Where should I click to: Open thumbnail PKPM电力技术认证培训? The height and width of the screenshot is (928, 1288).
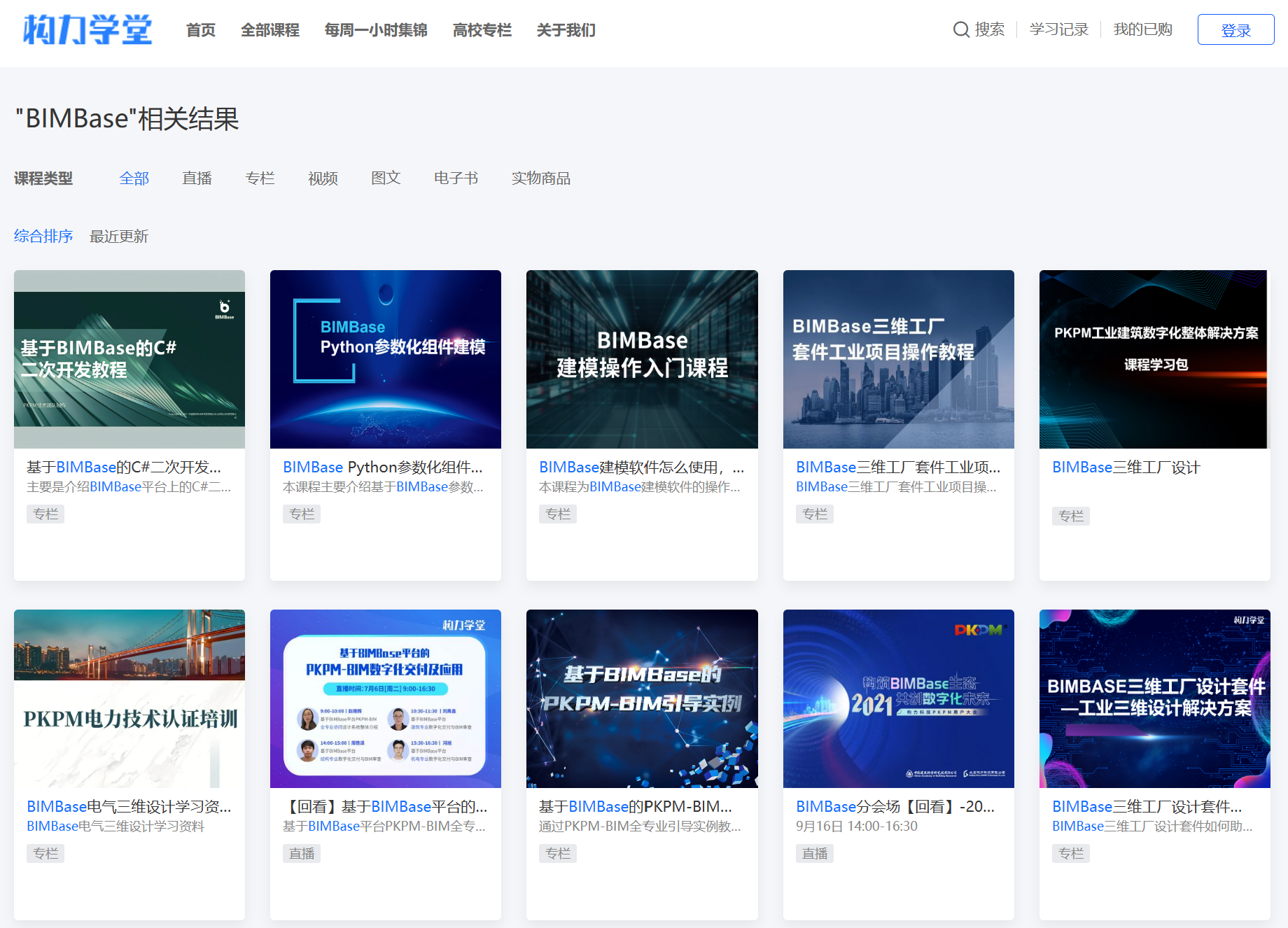tap(129, 698)
